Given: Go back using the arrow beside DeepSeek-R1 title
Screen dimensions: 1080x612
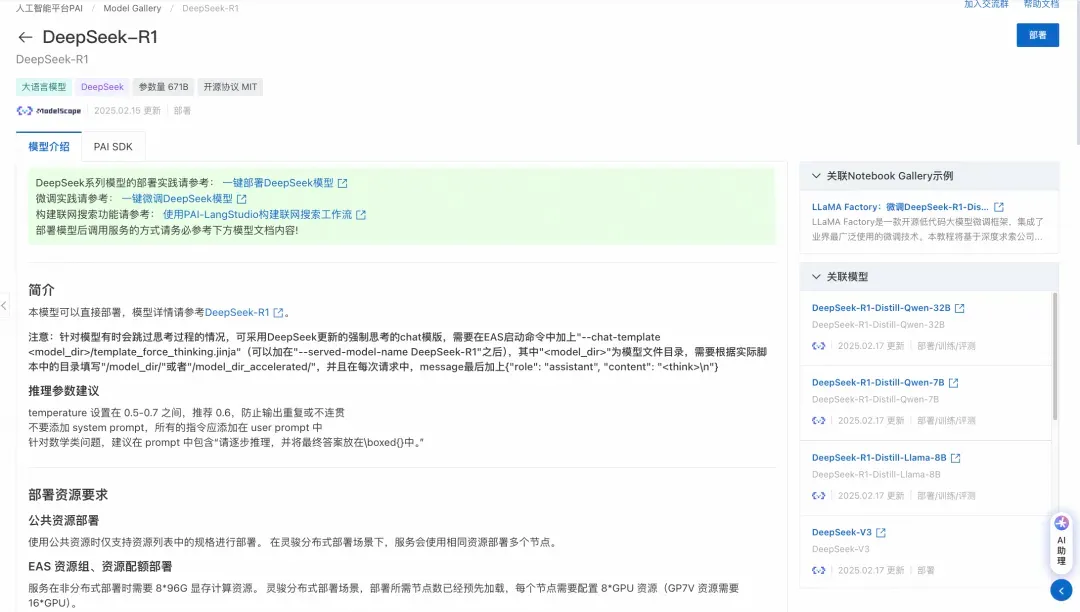Looking at the screenshot, I should 25,37.
